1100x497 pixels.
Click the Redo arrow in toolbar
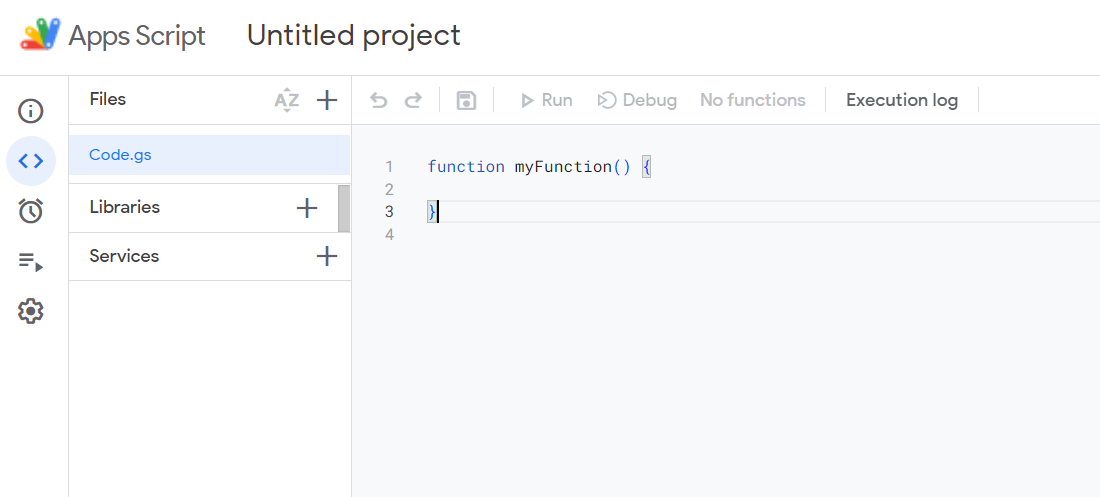click(x=413, y=100)
